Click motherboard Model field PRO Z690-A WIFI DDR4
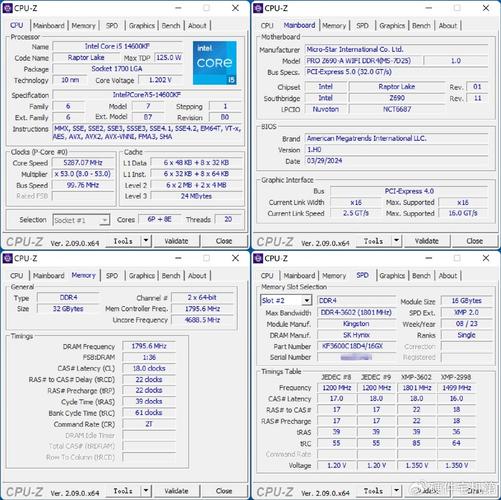 click(363, 61)
